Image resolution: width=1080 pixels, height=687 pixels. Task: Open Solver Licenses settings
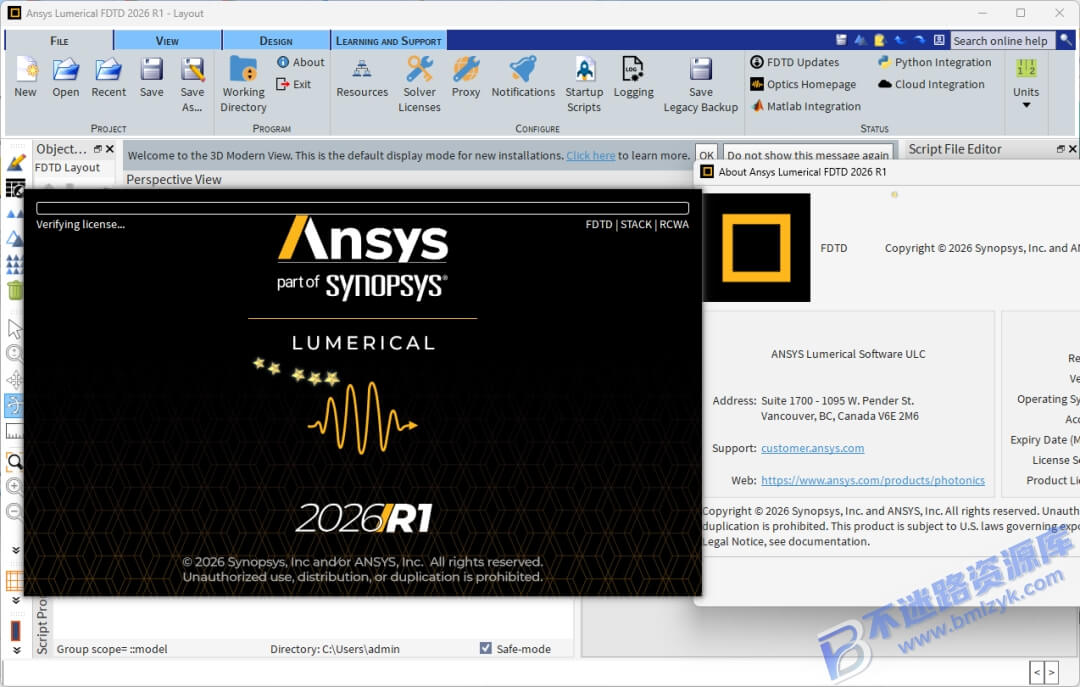tap(419, 85)
